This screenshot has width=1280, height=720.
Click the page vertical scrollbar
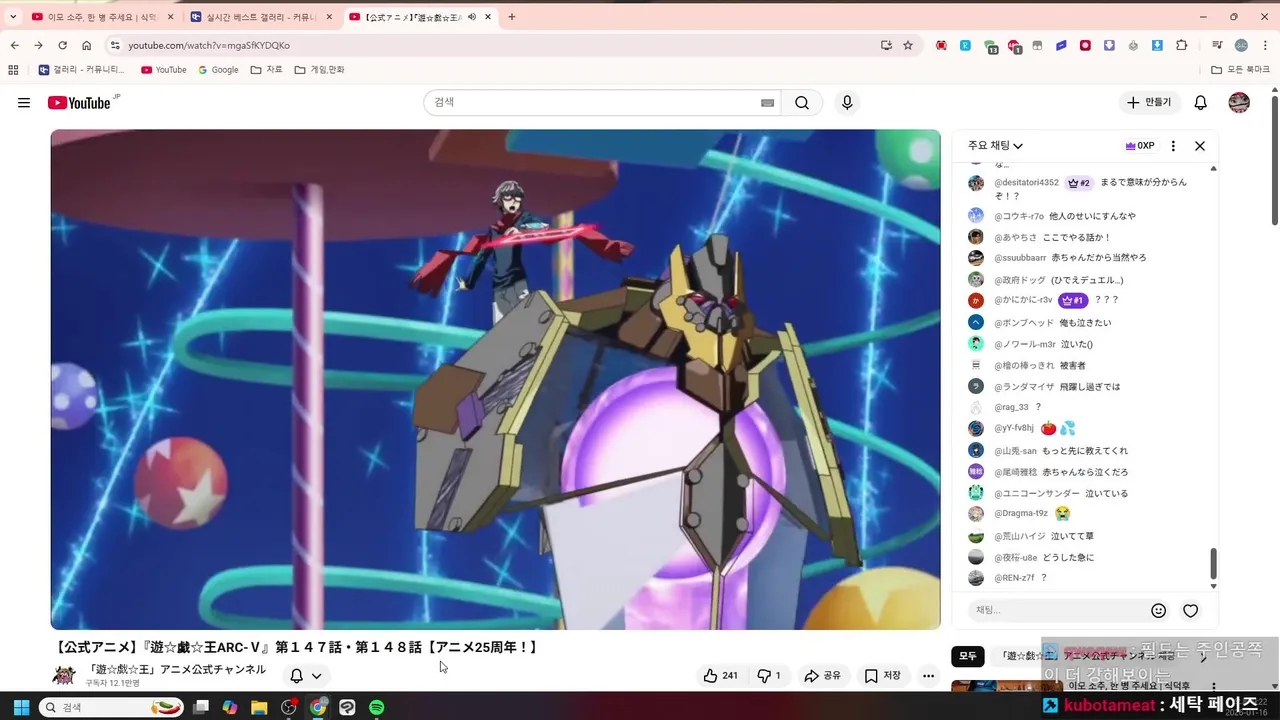pyautogui.click(x=1275, y=158)
